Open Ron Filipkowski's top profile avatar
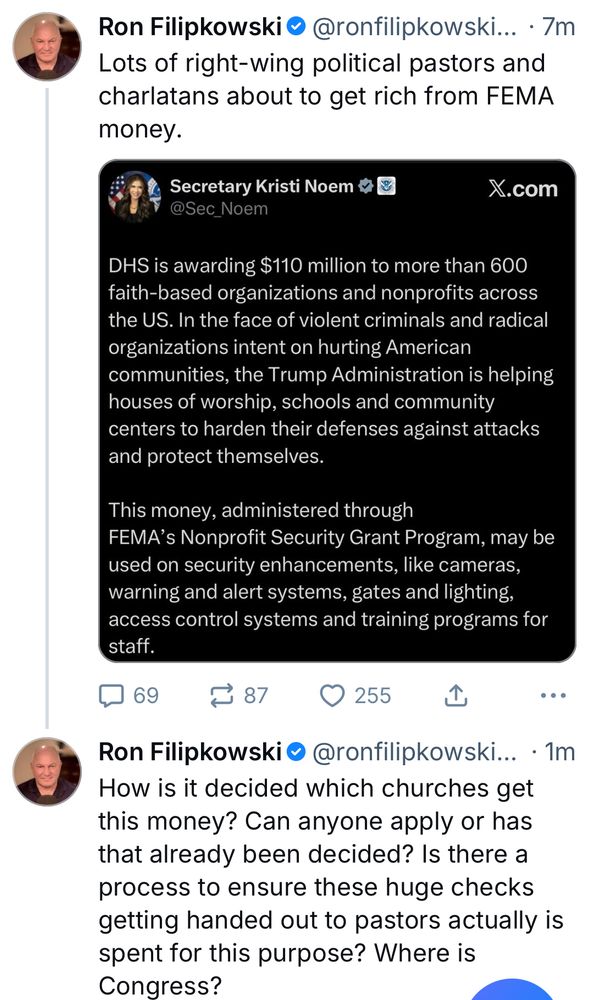The width and height of the screenshot is (601, 1000). 47,46
